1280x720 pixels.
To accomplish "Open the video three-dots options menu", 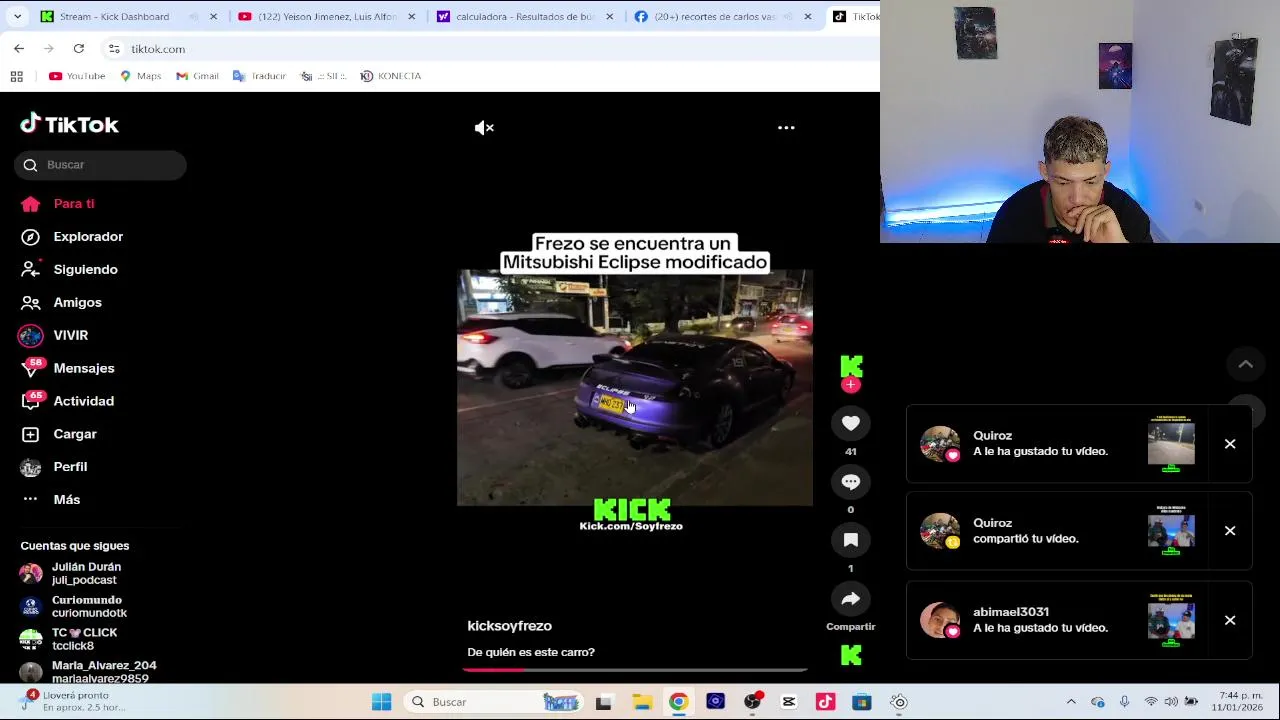I will pyautogui.click(x=786, y=128).
